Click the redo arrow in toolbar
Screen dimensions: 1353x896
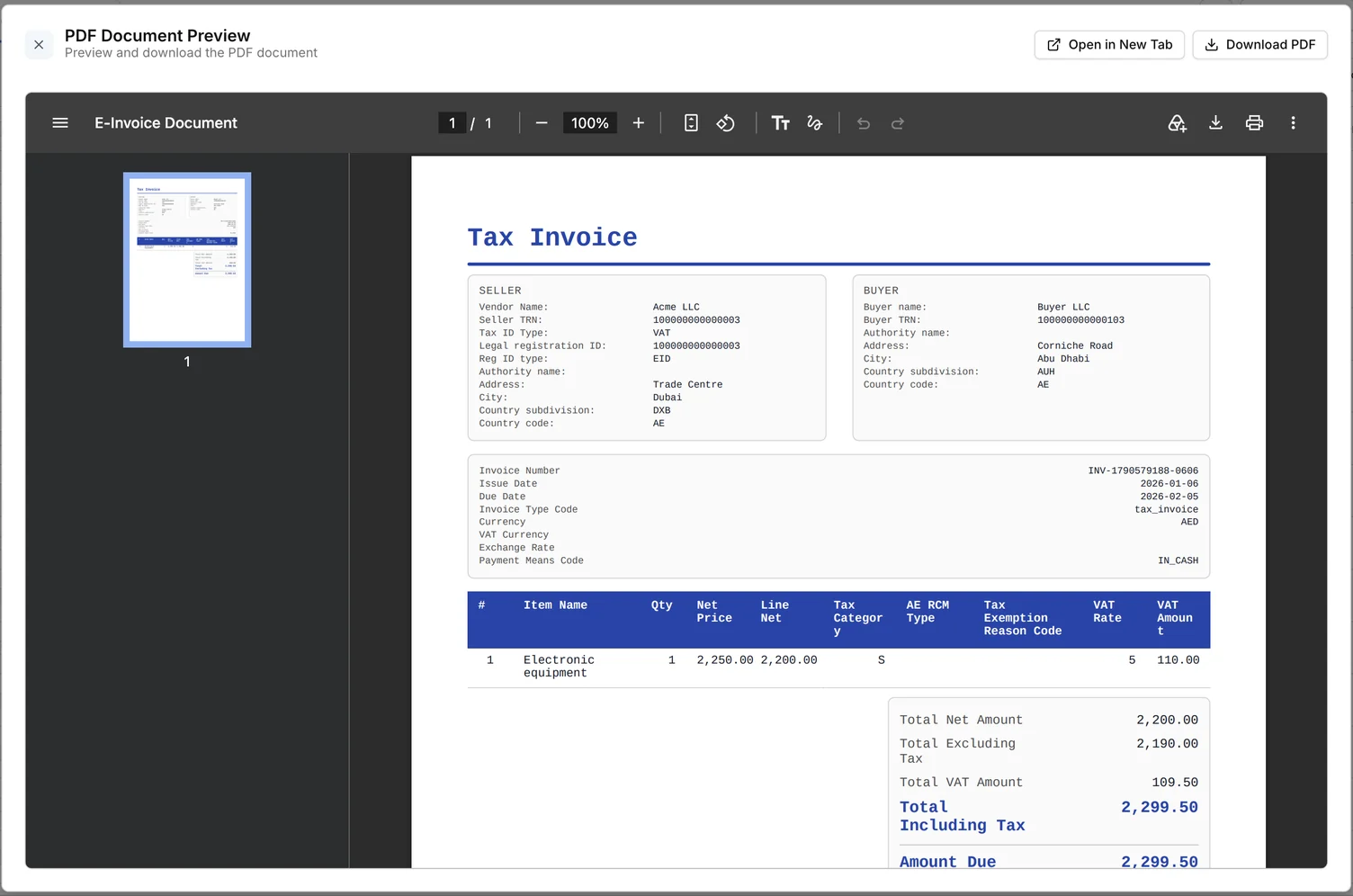(898, 123)
